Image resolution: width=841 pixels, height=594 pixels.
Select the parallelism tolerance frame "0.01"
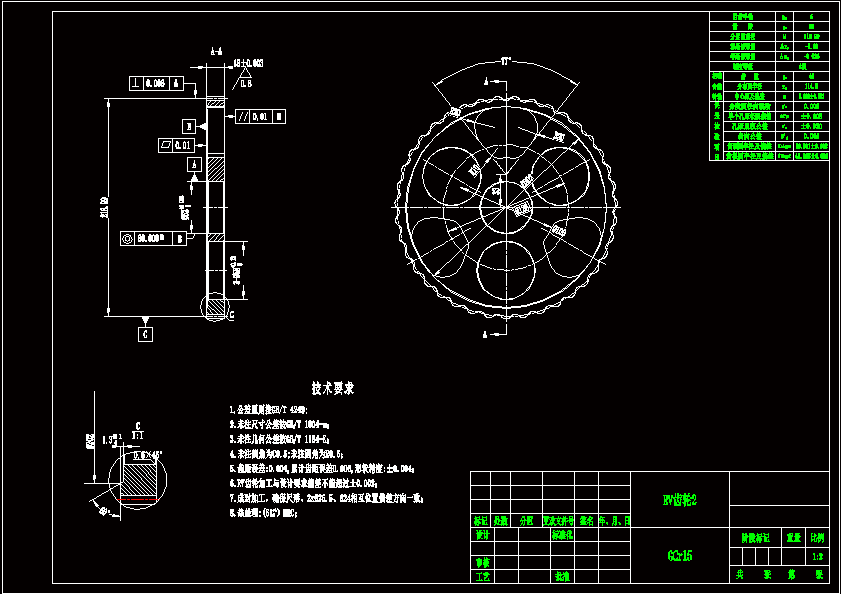point(261,116)
